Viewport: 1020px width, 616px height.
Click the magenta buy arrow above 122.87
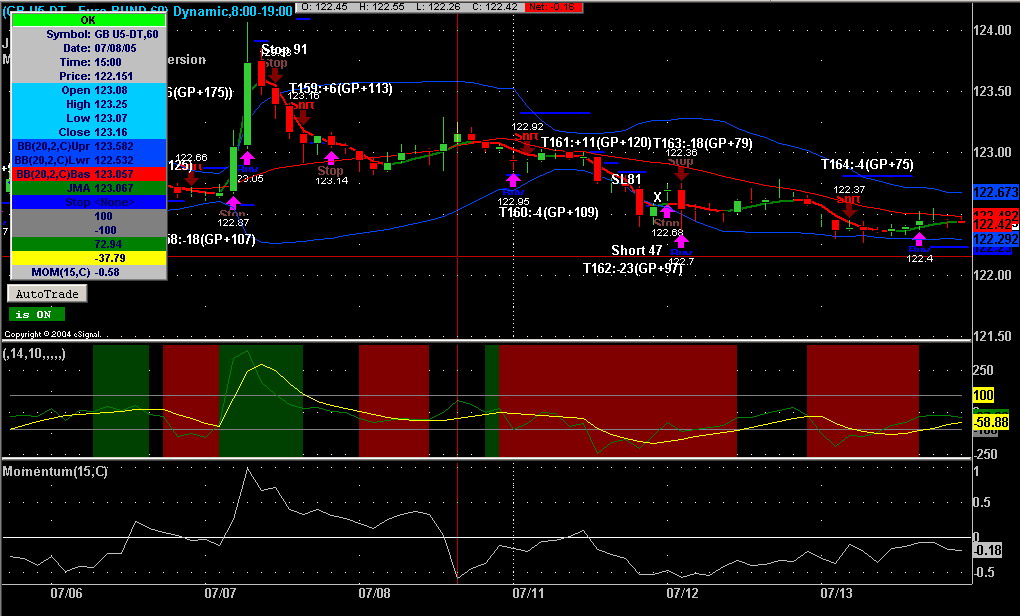[233, 202]
